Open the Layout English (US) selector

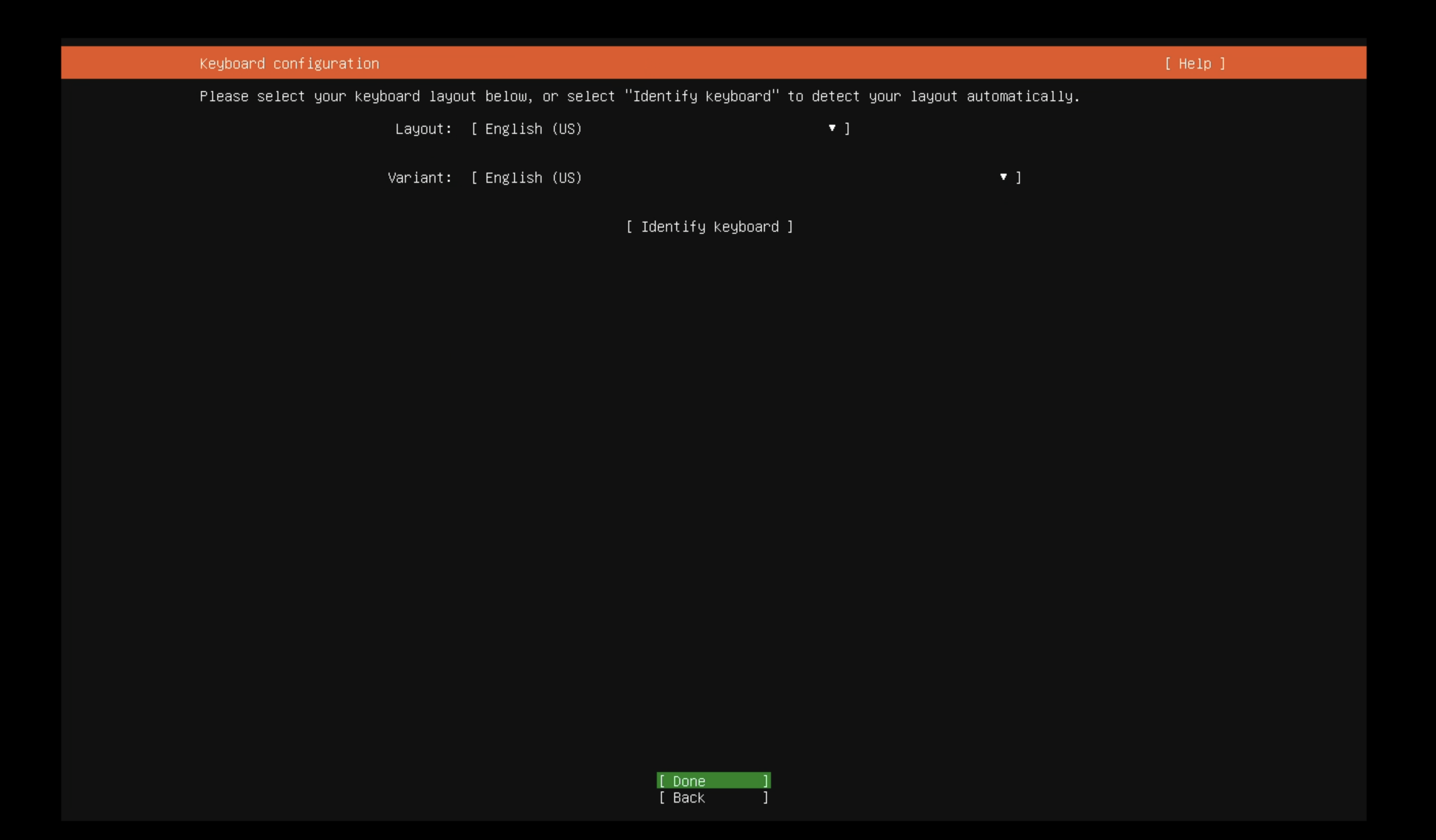[533, 128]
